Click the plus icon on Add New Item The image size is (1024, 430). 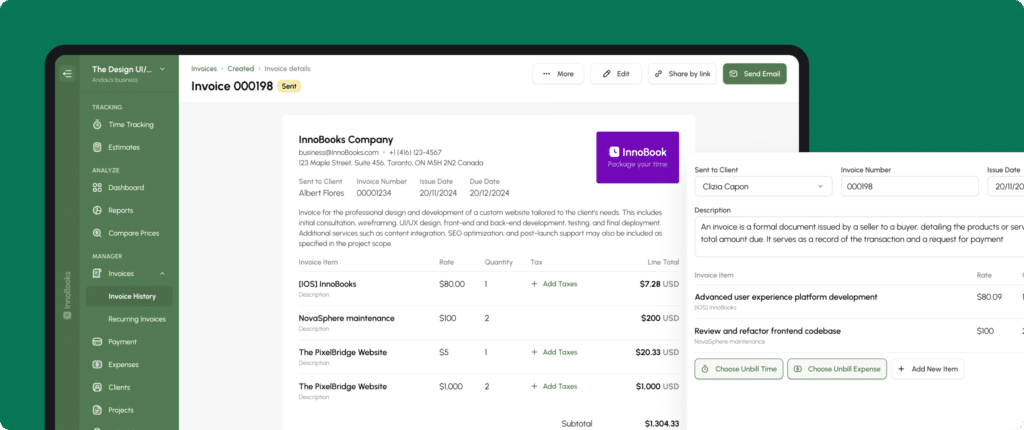[902, 369]
